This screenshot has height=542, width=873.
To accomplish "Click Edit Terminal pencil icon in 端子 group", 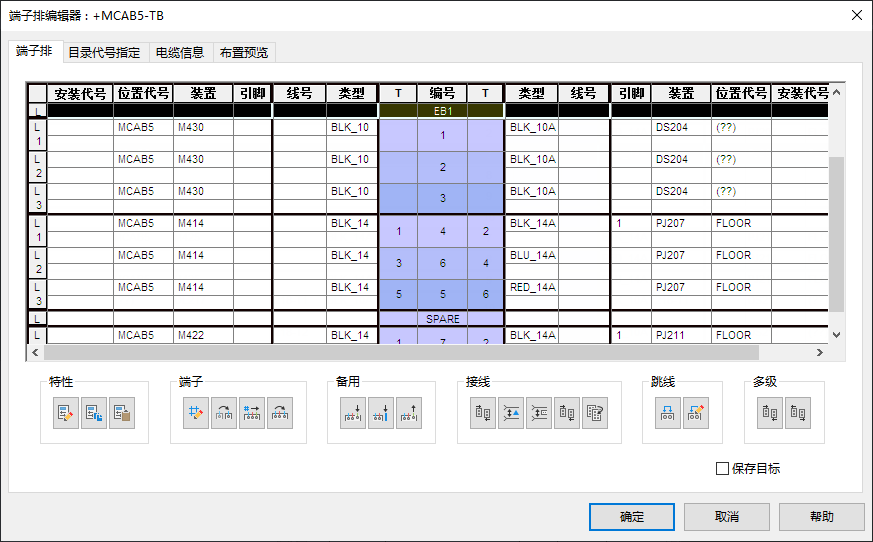I will (196, 413).
